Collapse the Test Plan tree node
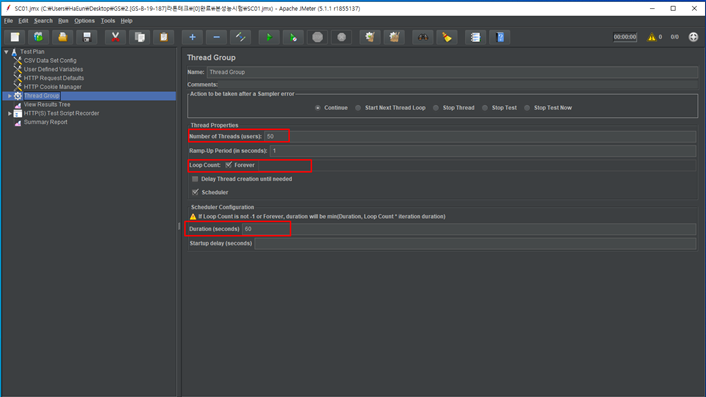 tap(6, 52)
